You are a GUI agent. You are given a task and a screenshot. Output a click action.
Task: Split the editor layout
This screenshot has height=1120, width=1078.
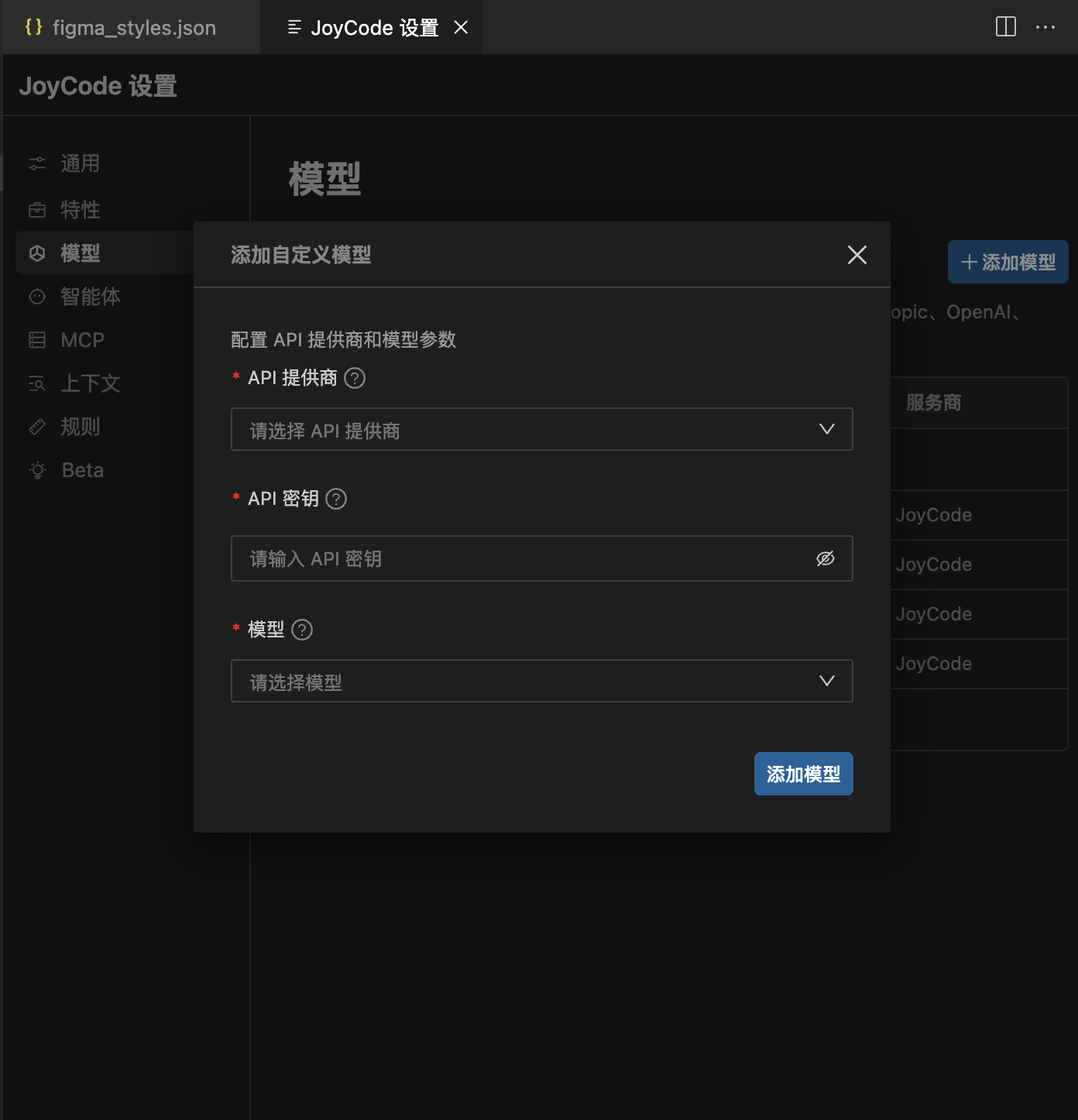pyautogui.click(x=1005, y=27)
